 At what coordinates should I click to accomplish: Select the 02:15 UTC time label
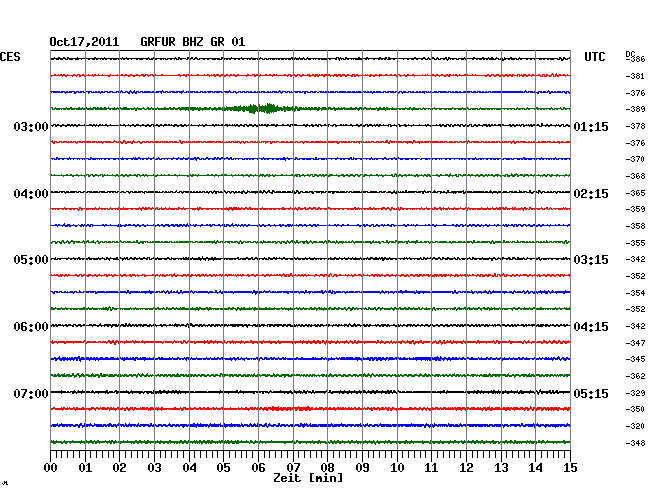tap(591, 194)
